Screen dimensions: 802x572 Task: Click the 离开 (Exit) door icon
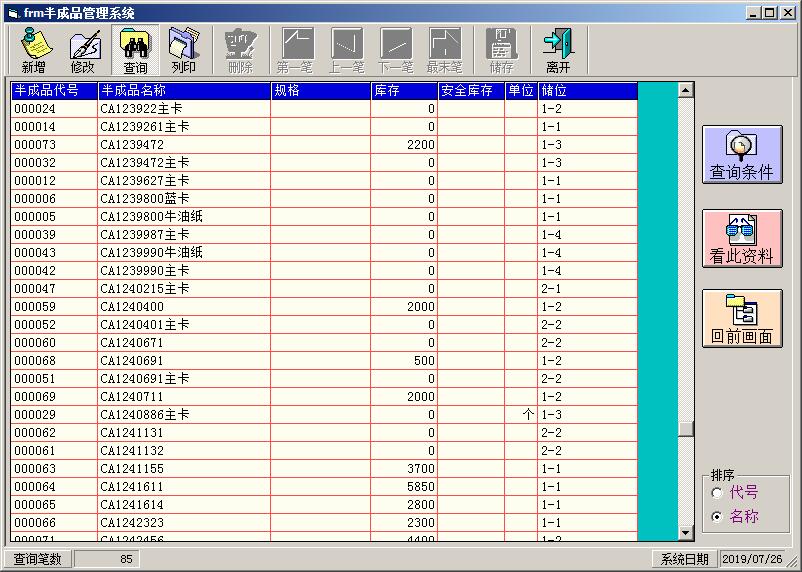pos(558,50)
